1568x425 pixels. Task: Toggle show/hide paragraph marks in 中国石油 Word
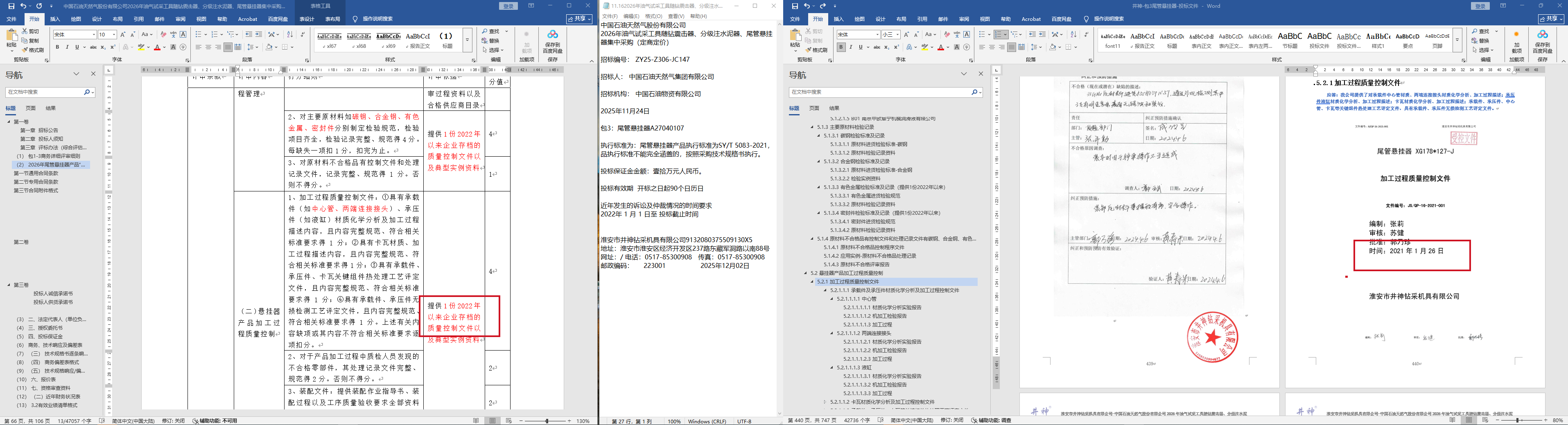pyautogui.click(x=303, y=35)
